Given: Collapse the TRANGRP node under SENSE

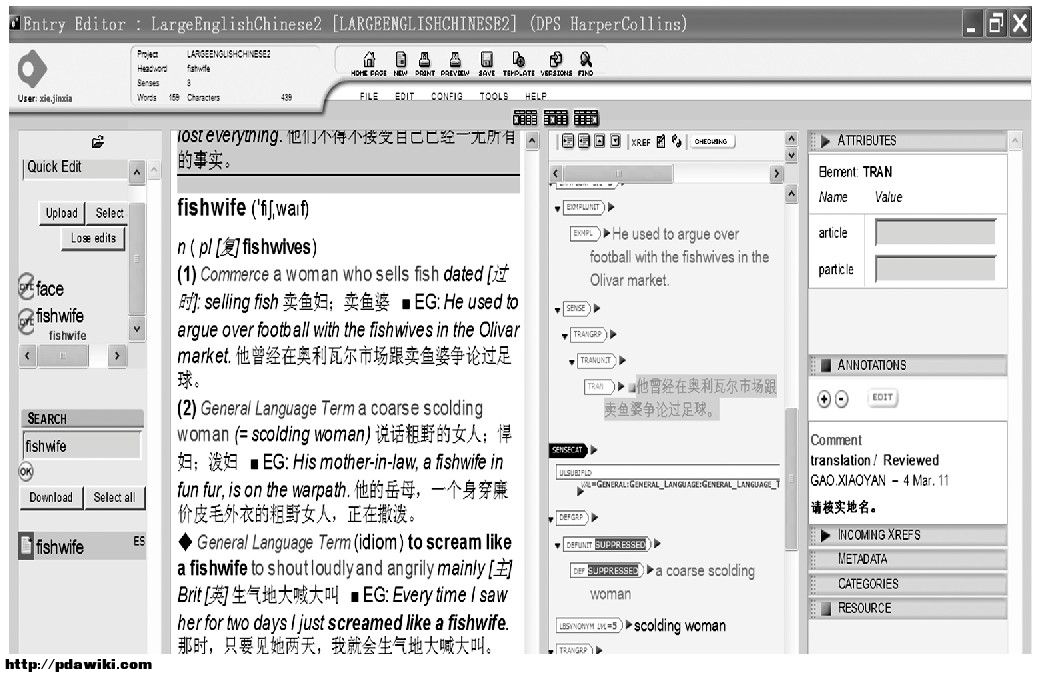Looking at the screenshot, I should (565, 336).
